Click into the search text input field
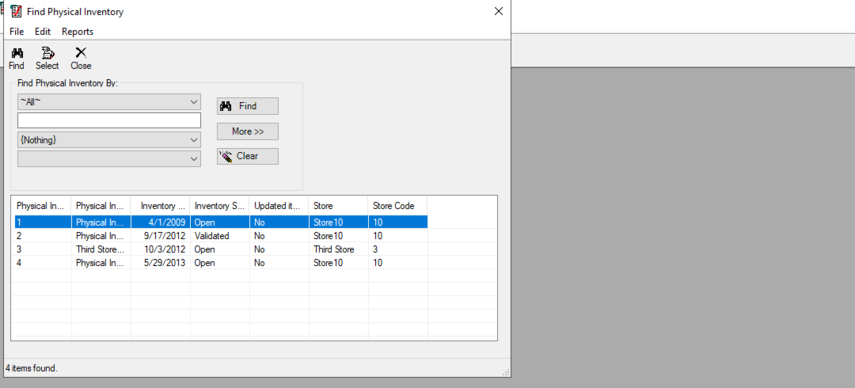 (x=109, y=120)
